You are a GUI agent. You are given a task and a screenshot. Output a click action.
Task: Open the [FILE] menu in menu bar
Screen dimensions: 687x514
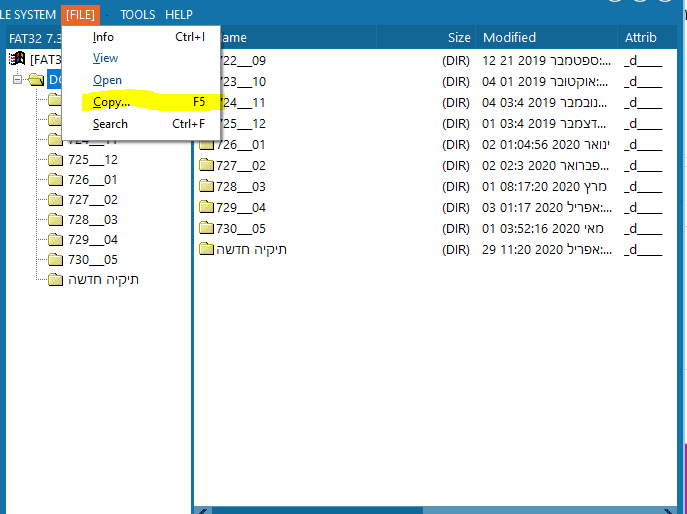coord(81,15)
